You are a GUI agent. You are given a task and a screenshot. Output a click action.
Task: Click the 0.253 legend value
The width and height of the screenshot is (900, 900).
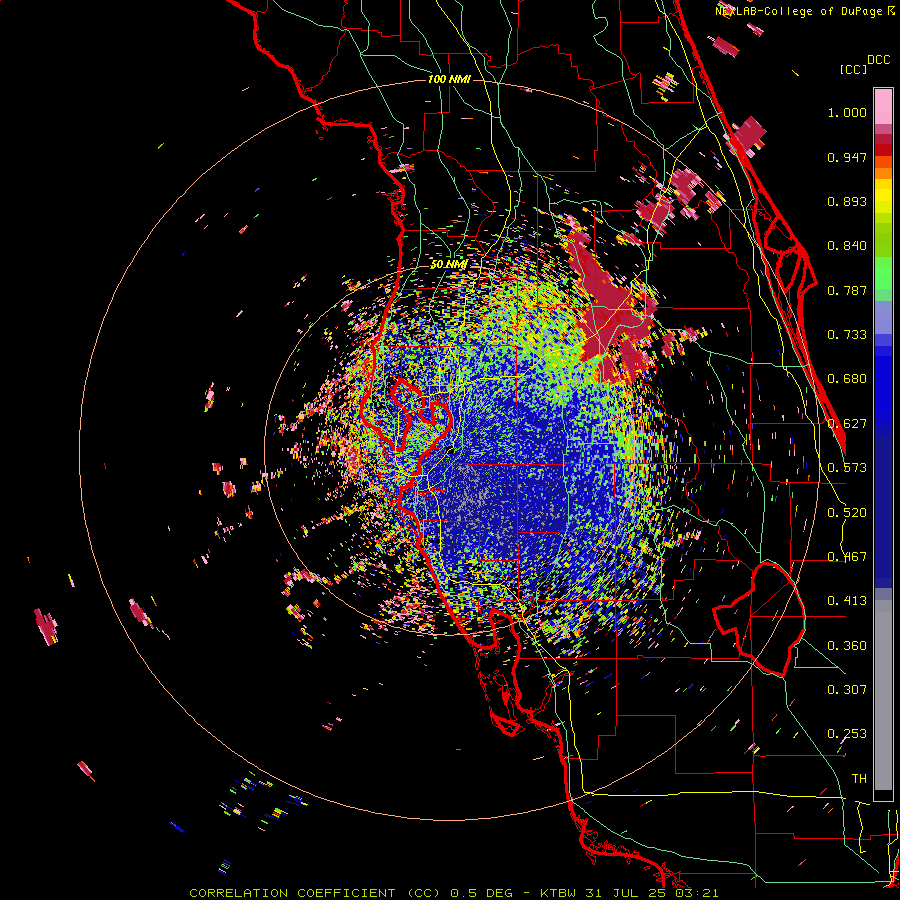[x=847, y=734]
